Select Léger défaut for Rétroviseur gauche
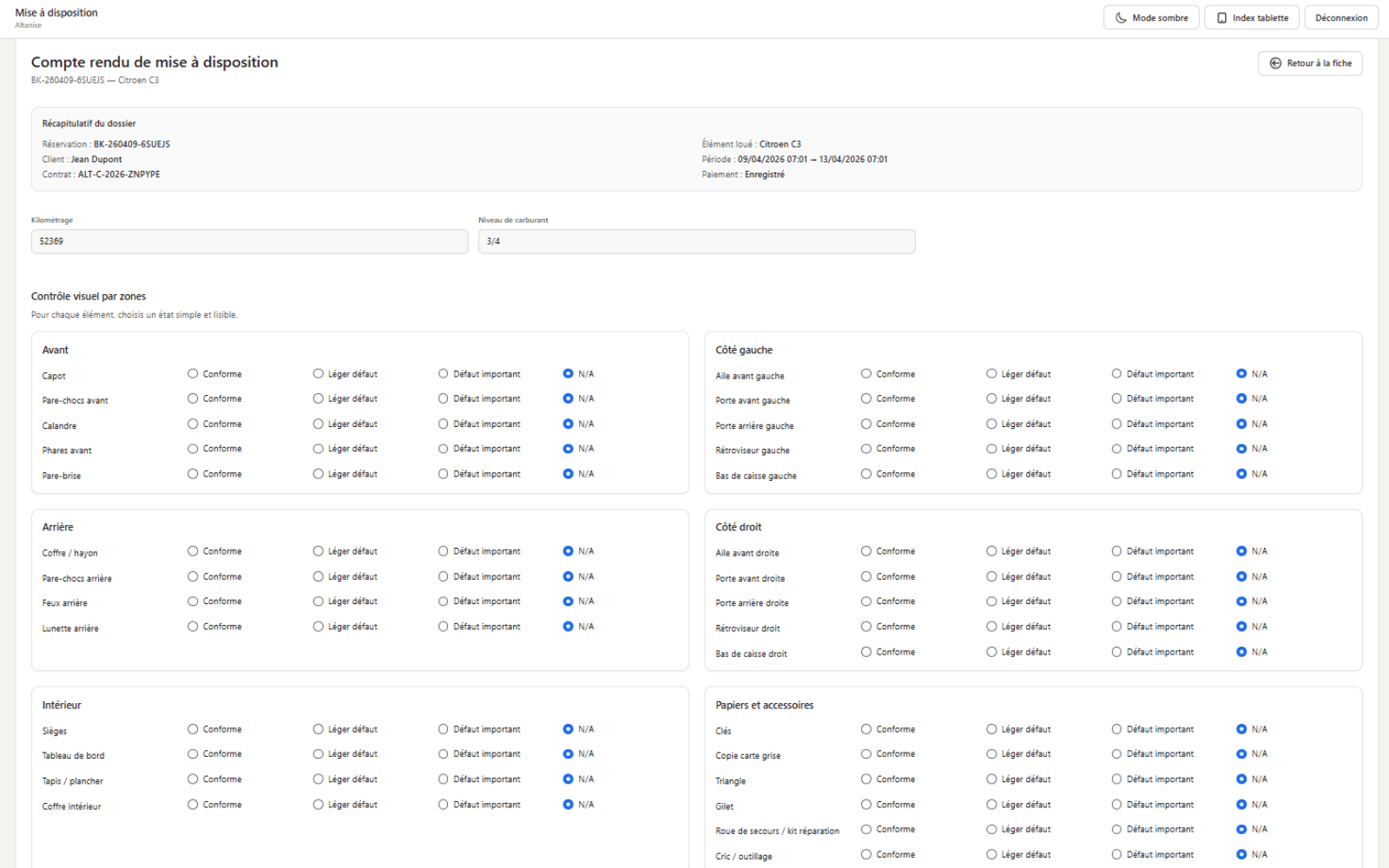The height and width of the screenshot is (868, 1389). (x=991, y=449)
